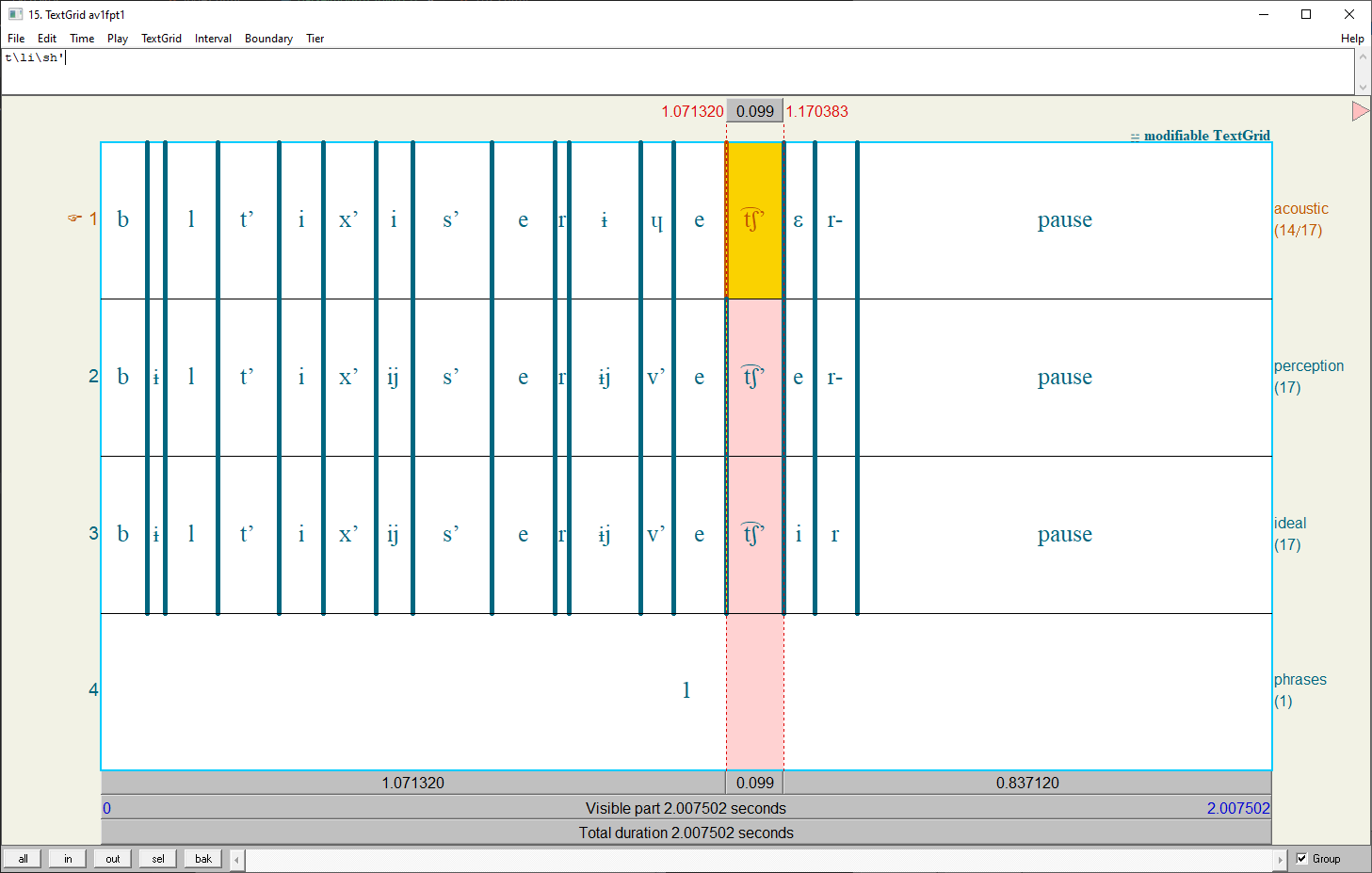The height and width of the screenshot is (873, 1372).
Task: Select the 'pause' interval in acoustic tier
Action: point(1064,220)
